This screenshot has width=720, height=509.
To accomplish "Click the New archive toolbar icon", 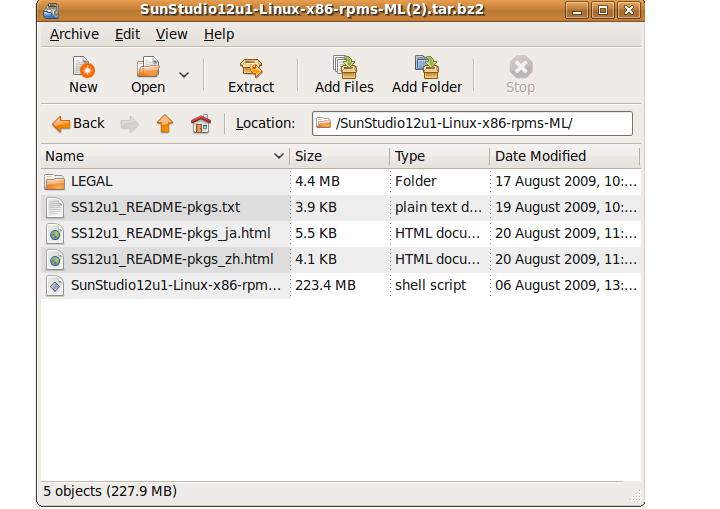I will click(83, 67).
